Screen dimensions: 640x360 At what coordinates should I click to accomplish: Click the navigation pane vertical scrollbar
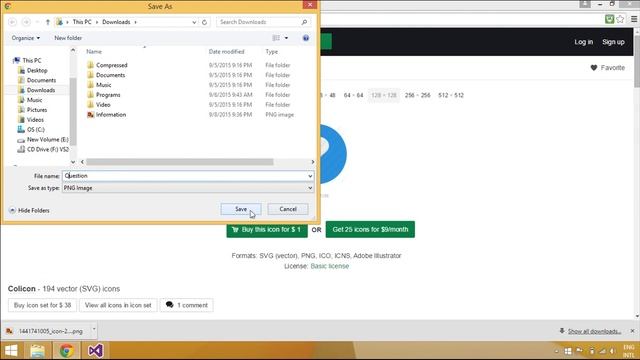(73, 111)
